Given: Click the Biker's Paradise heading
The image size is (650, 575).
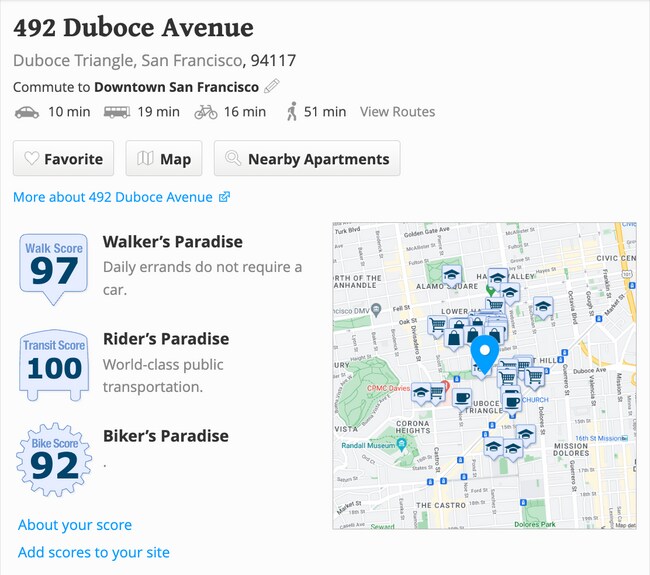Looking at the screenshot, I should click(x=165, y=436).
